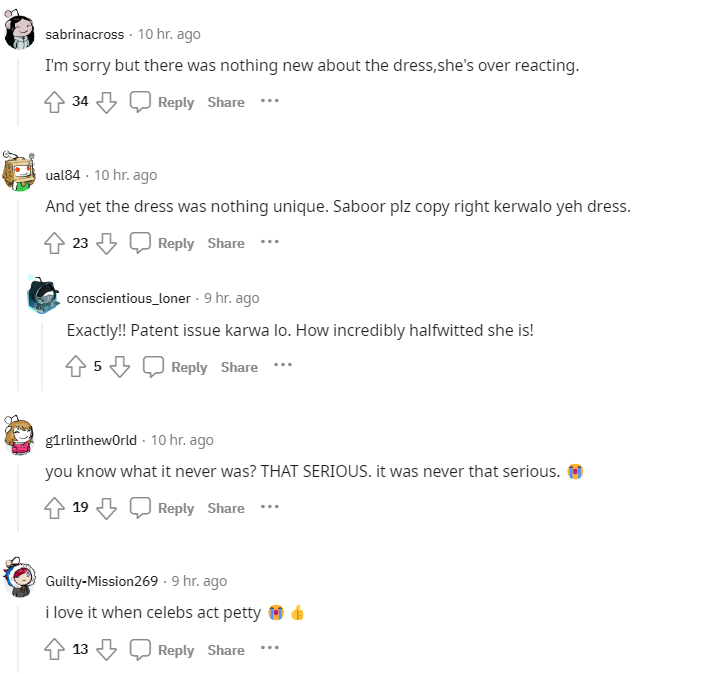
Task: Upvote conscientious_loner's reply
Action: click(76, 367)
